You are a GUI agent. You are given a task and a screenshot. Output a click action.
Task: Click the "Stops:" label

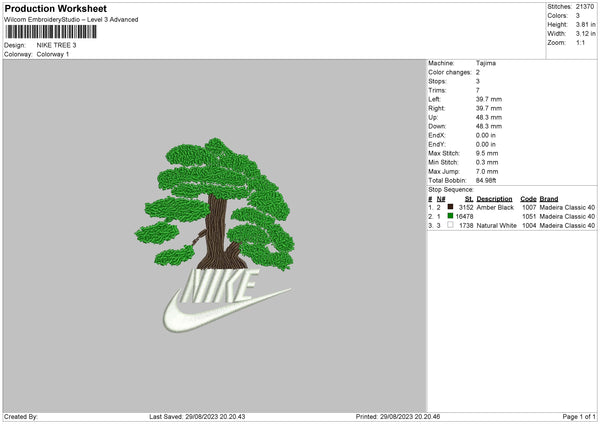(x=437, y=82)
